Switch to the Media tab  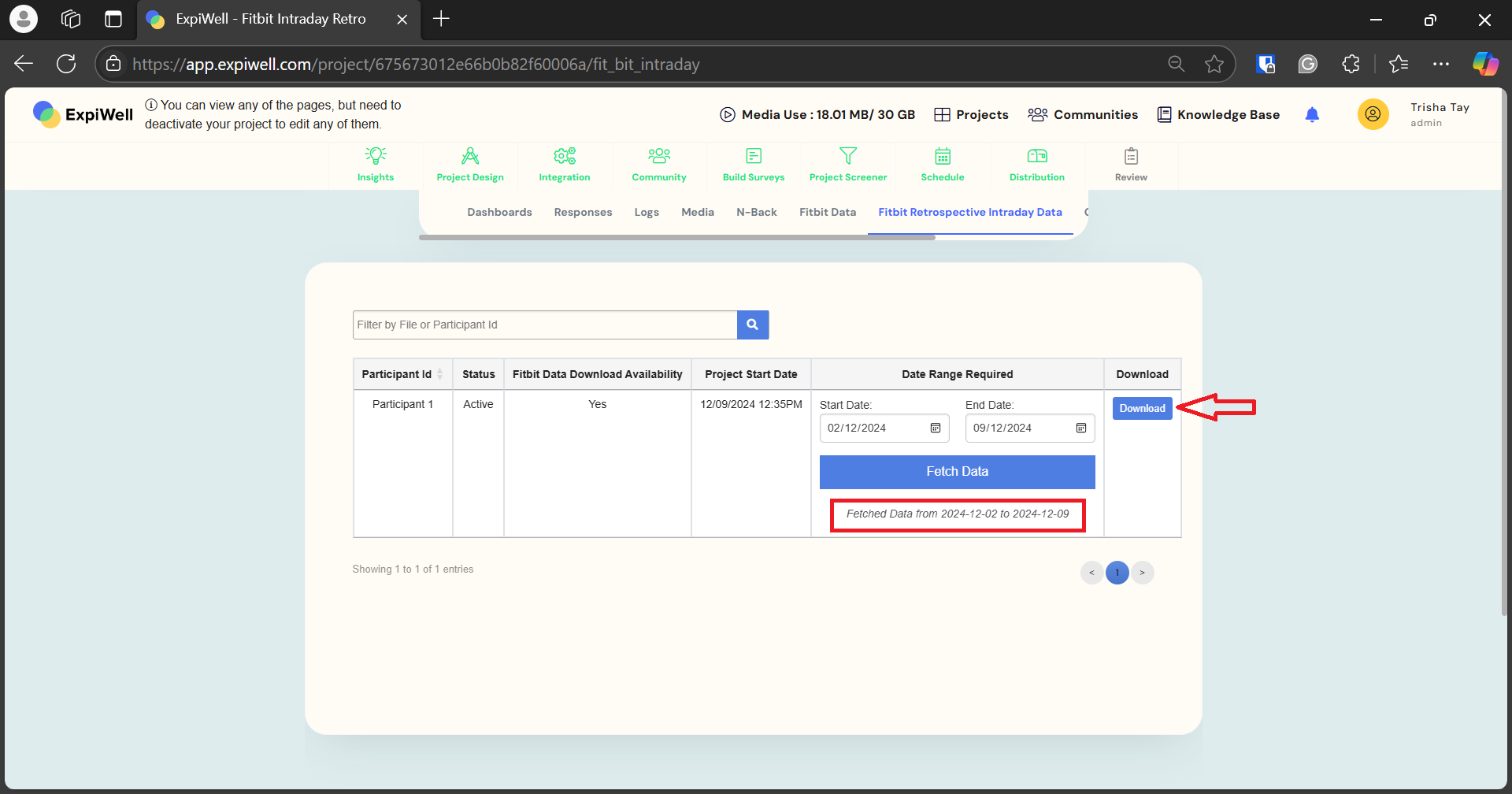[698, 212]
